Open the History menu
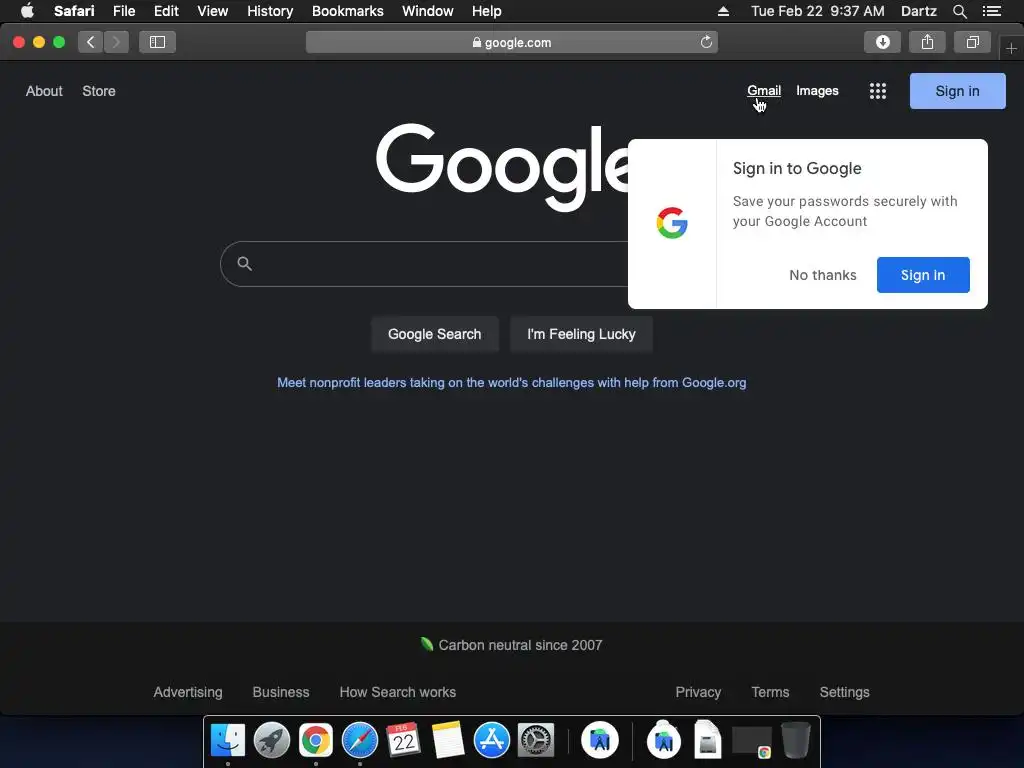1024x768 pixels. point(270,11)
